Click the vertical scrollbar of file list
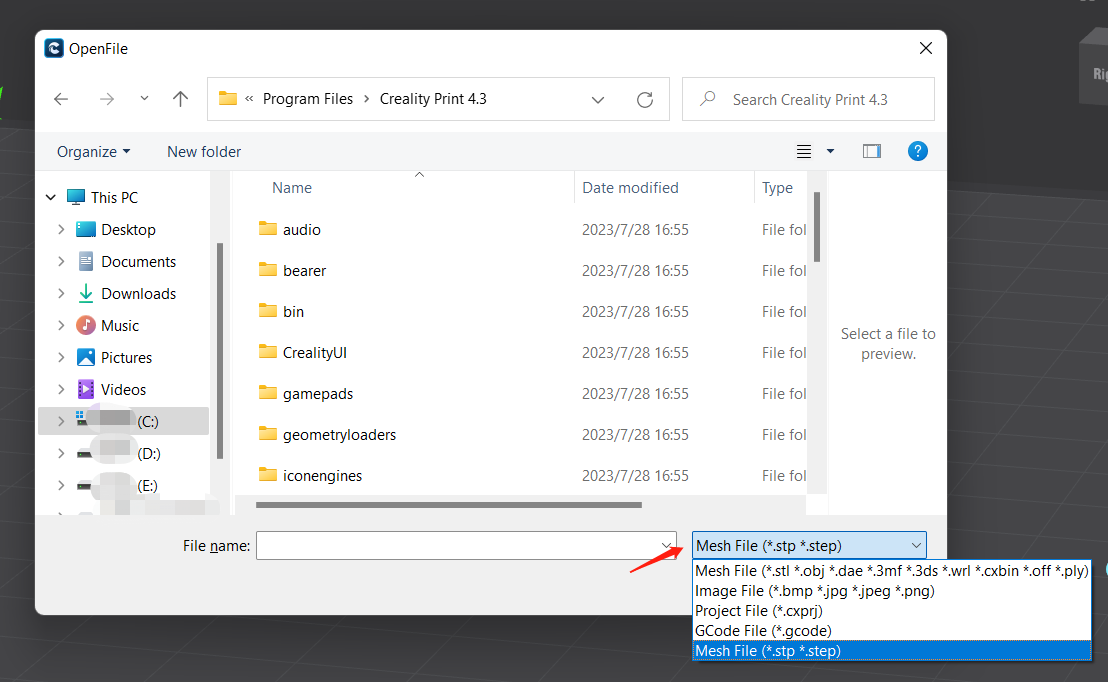Viewport: 1108px width, 682px height. 817,227
